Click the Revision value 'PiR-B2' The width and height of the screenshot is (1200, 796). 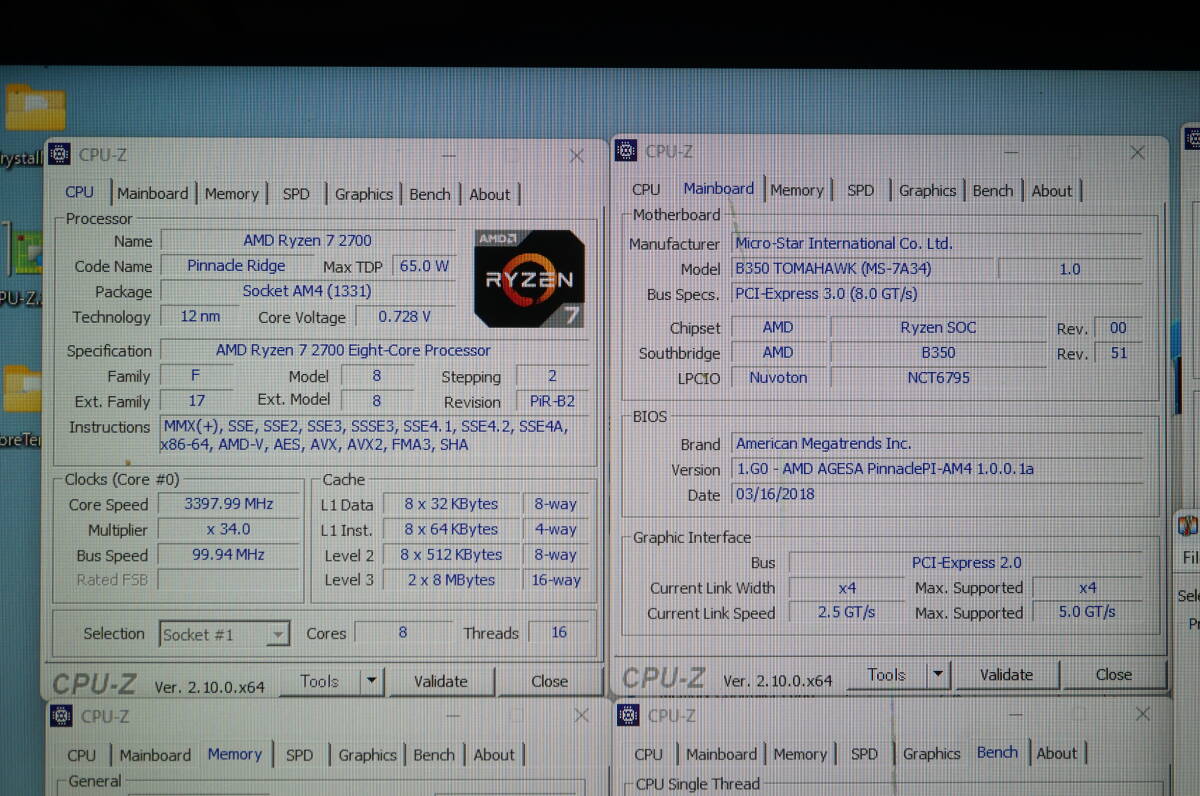click(x=551, y=402)
